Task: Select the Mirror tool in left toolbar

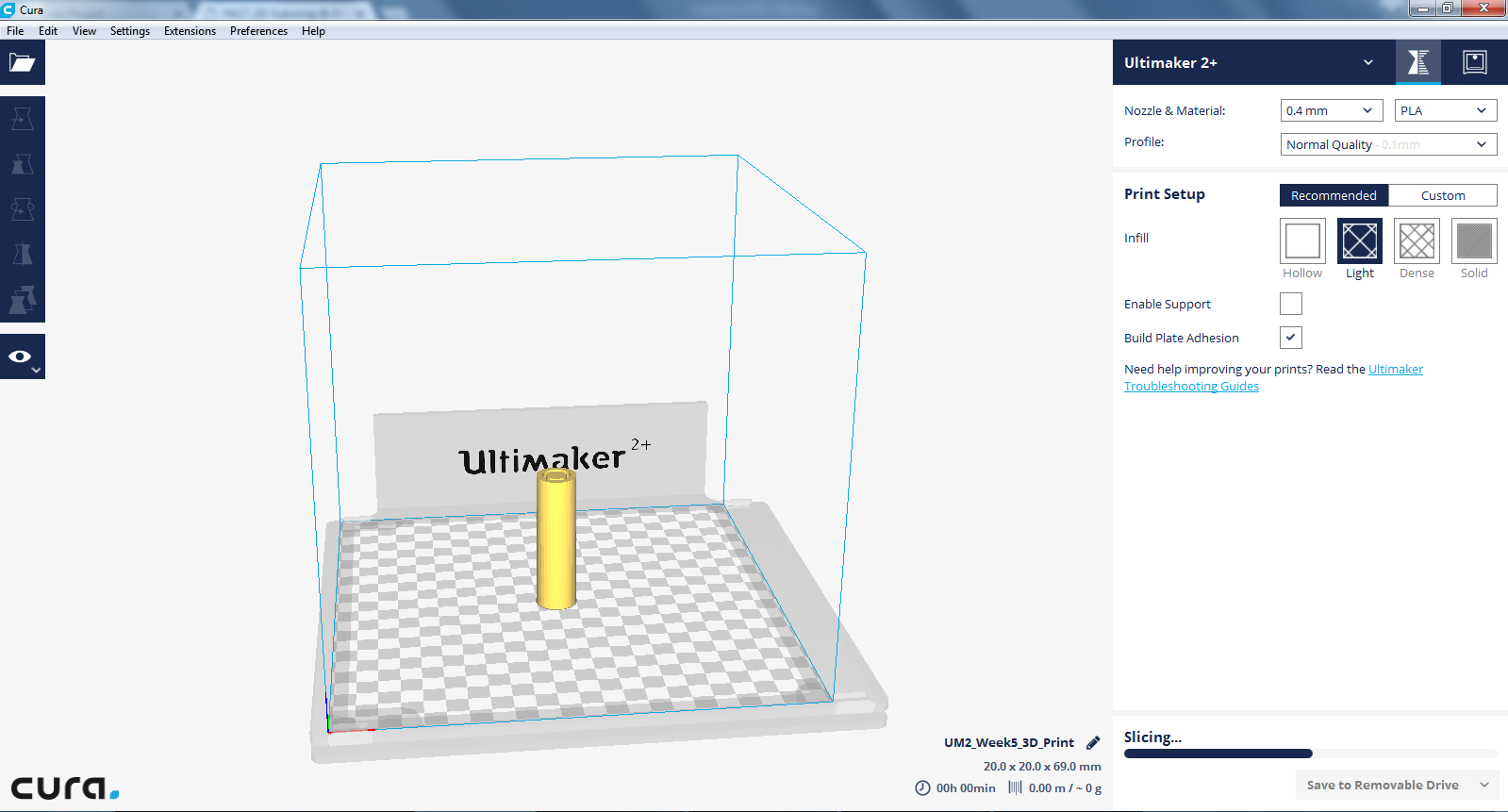Action: click(x=23, y=255)
